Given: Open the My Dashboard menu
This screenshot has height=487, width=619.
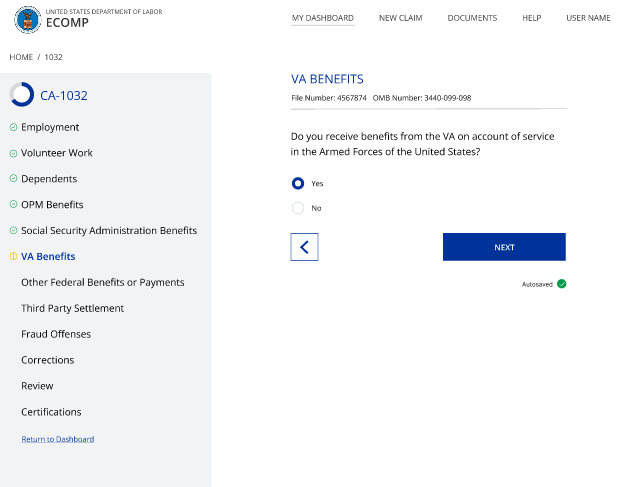Looking at the screenshot, I should (x=322, y=18).
